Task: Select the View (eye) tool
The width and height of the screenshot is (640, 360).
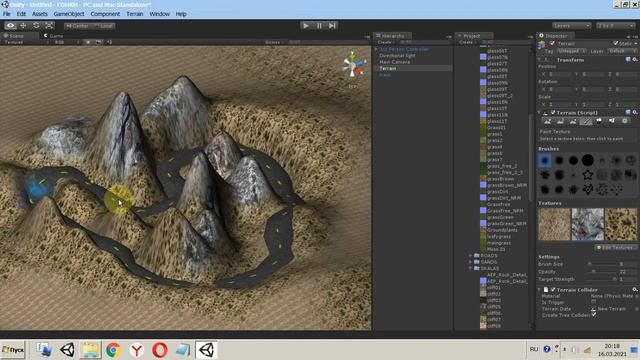Action: [11, 25]
